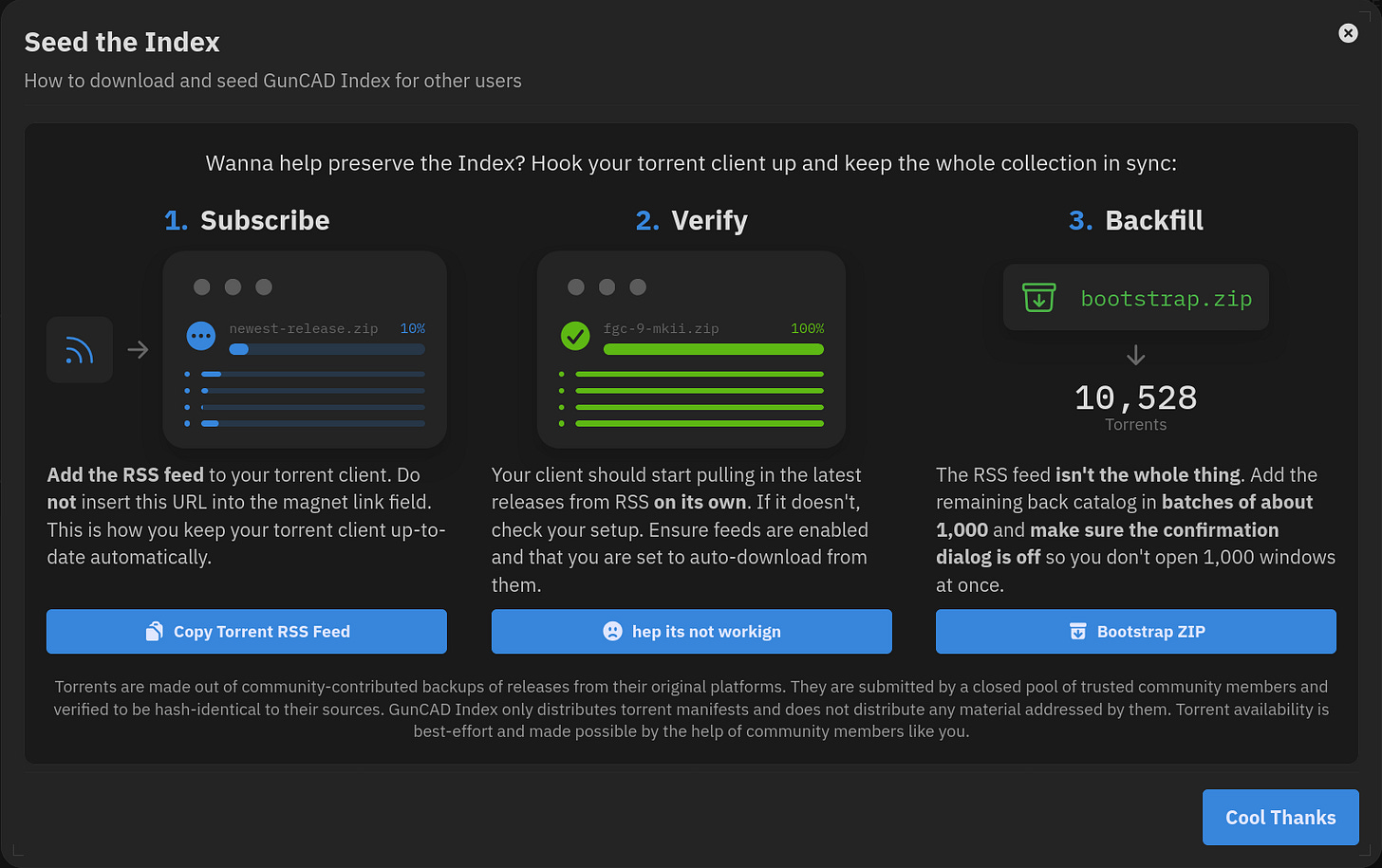Image resolution: width=1382 pixels, height=868 pixels.
Task: Dismiss the dialog with Cool Thanks
Action: coord(1280,818)
